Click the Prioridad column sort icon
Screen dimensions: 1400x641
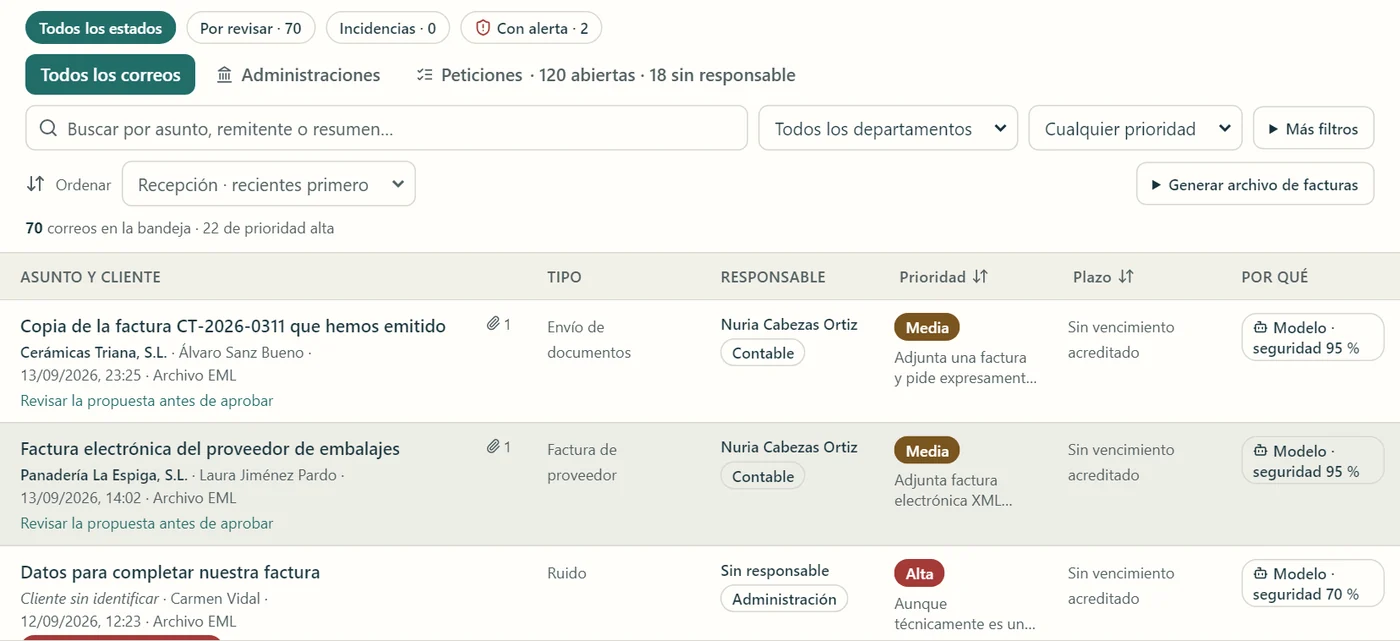click(x=980, y=276)
